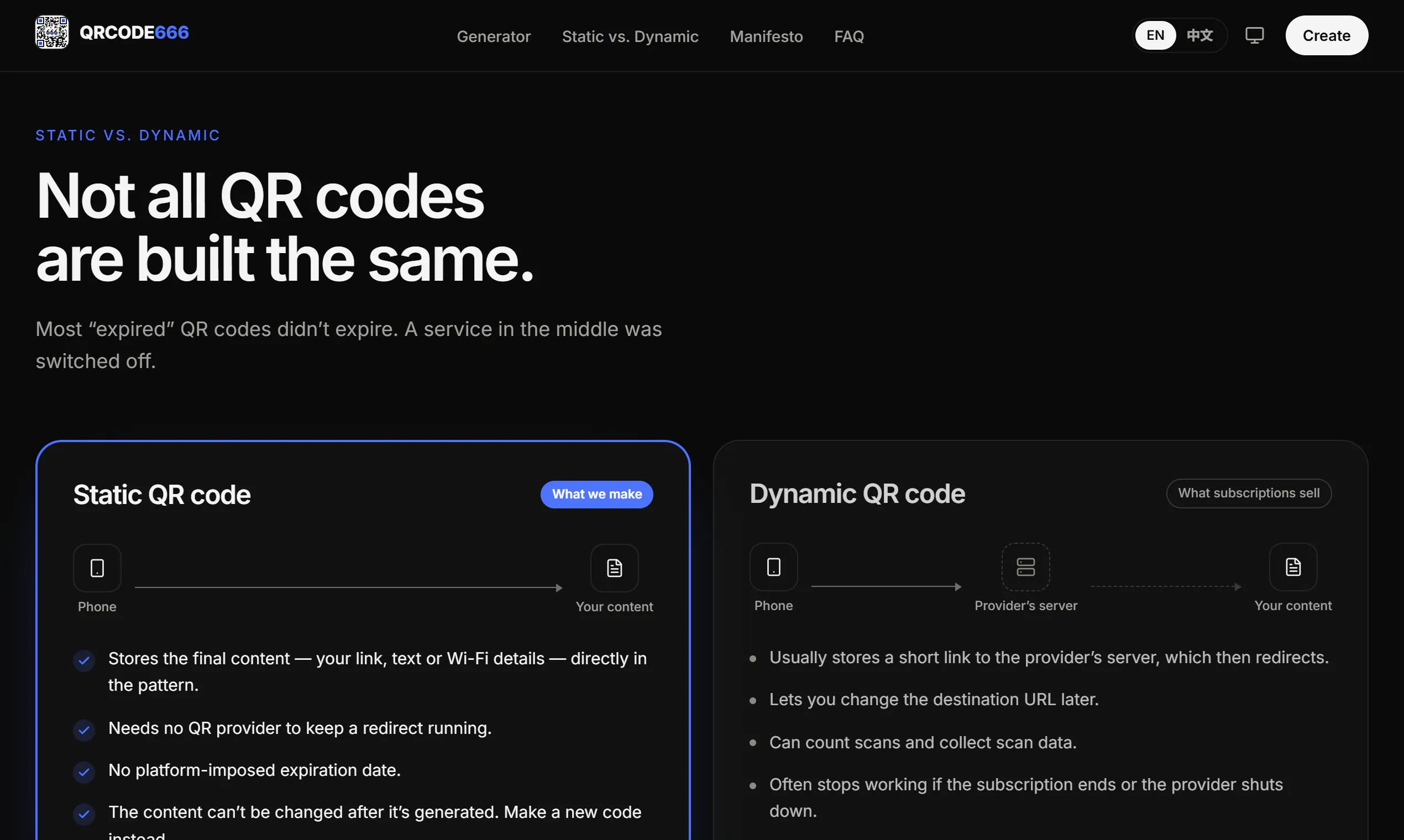Click 'Often stops working if the subscription' bullet
The image size is (1404, 840).
point(1026,797)
